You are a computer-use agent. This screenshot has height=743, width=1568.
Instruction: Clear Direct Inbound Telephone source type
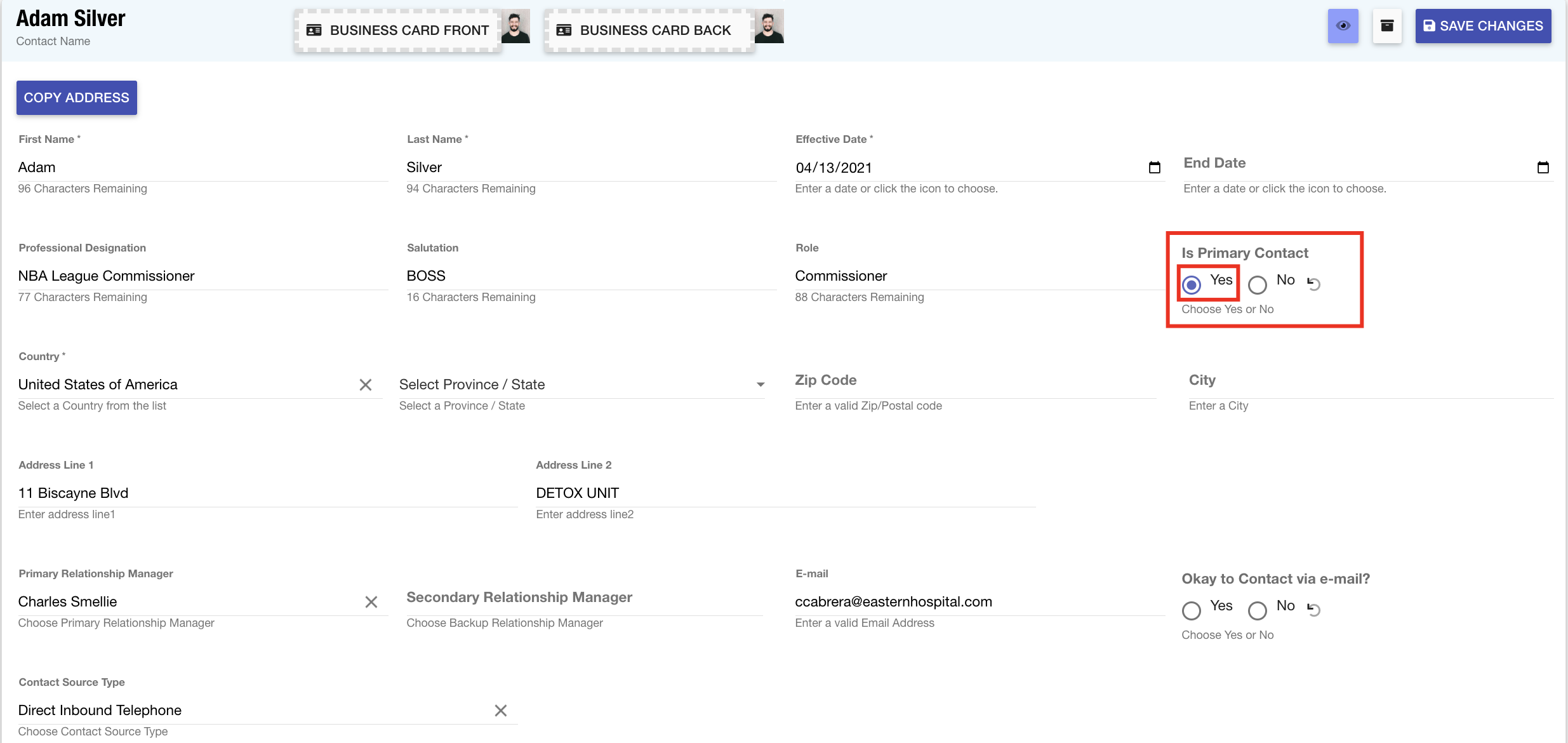pos(501,711)
